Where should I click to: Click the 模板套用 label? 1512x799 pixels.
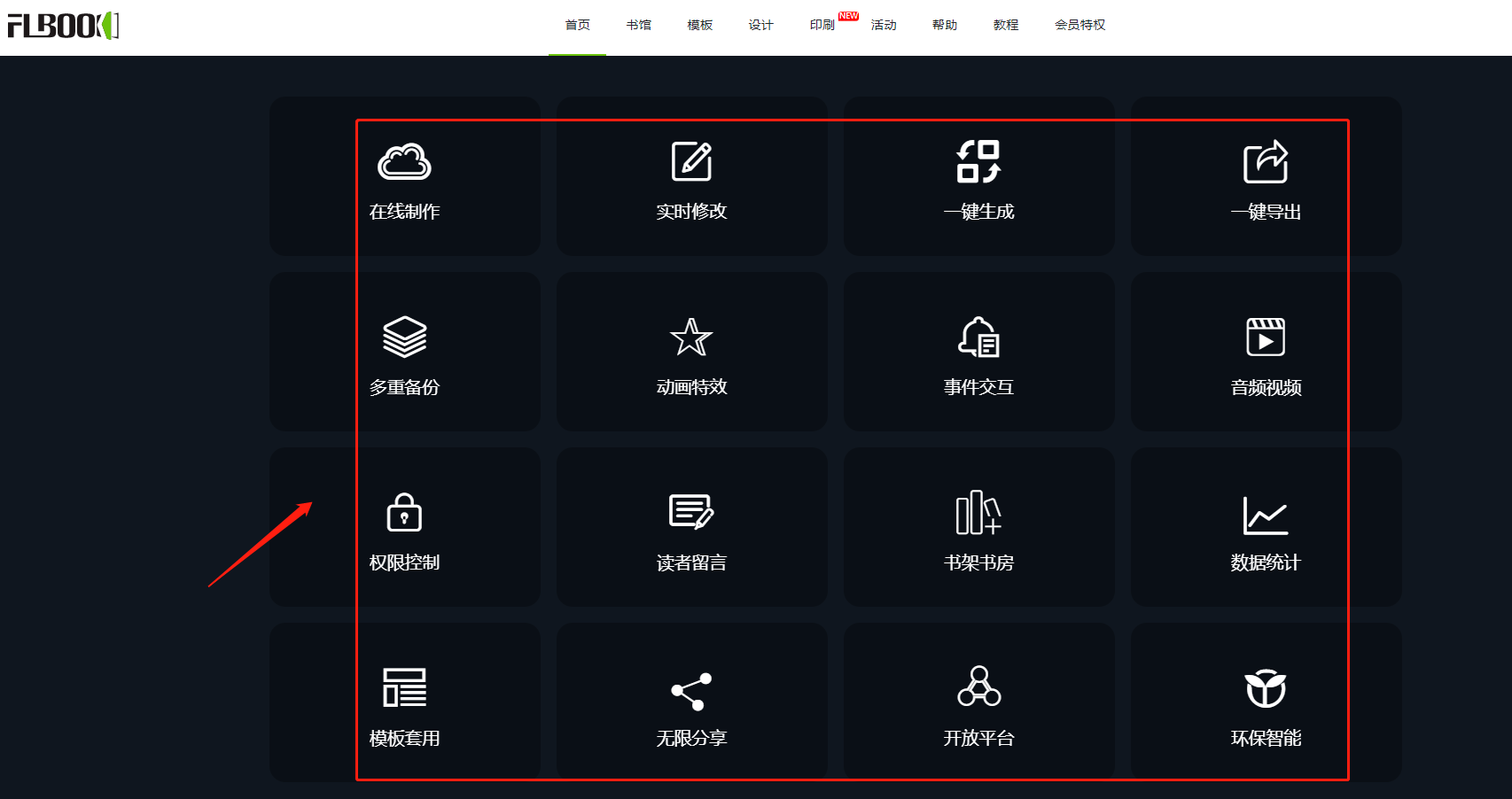coord(404,738)
